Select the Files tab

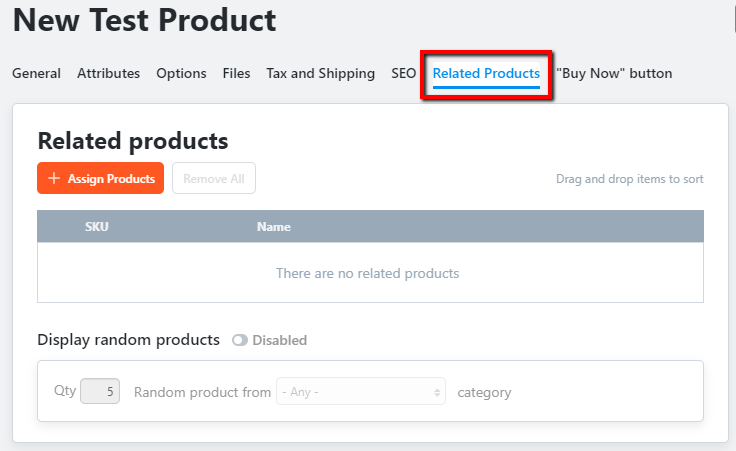pyautogui.click(x=236, y=73)
